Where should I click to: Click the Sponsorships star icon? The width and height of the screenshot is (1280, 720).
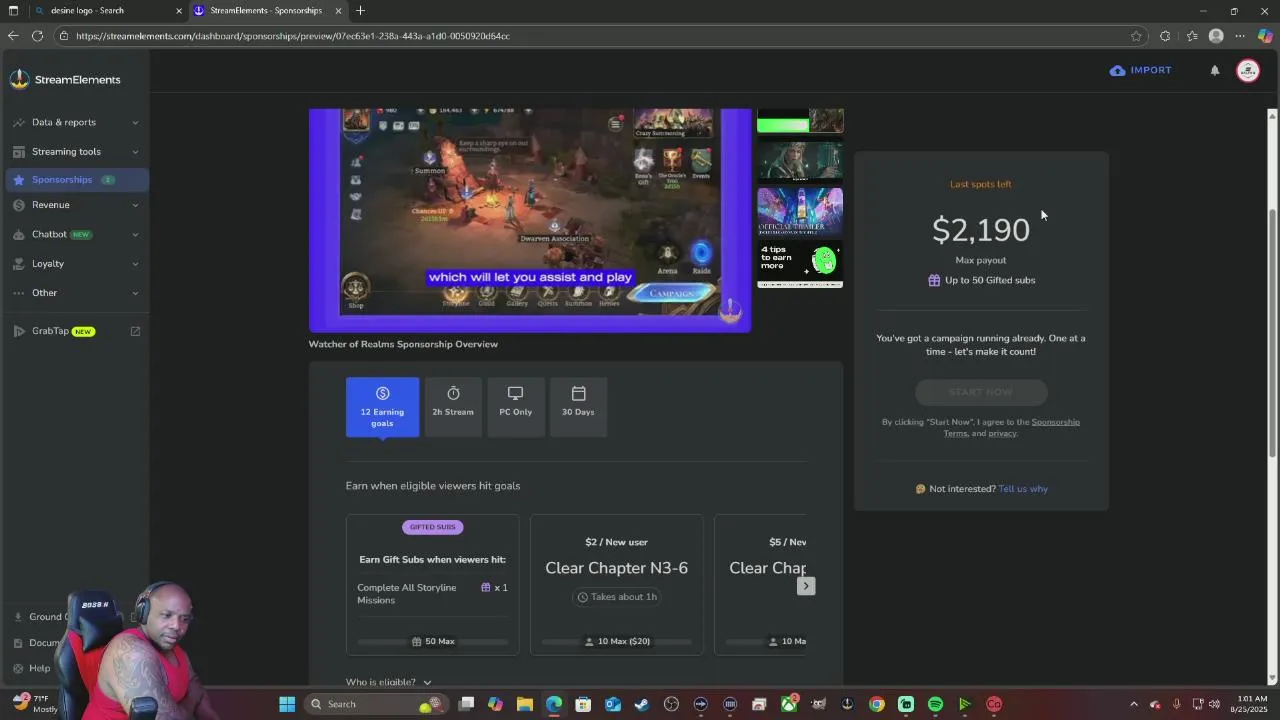(19, 180)
